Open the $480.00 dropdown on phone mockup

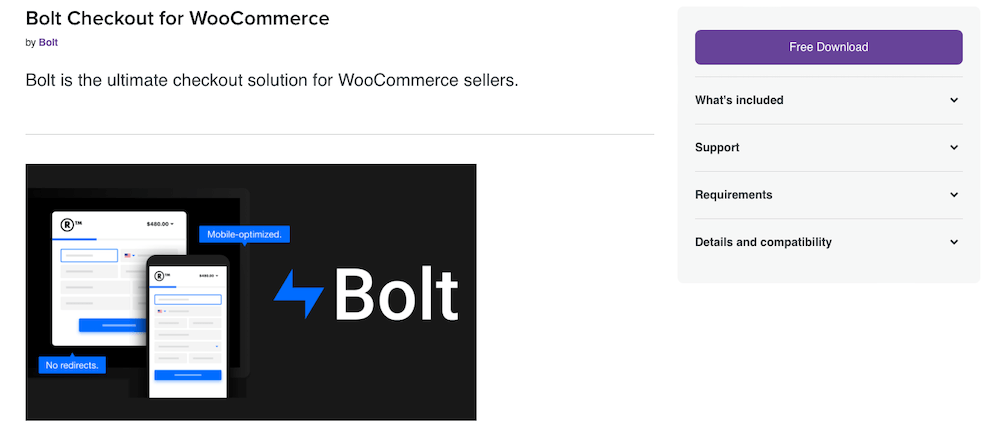pos(207,275)
